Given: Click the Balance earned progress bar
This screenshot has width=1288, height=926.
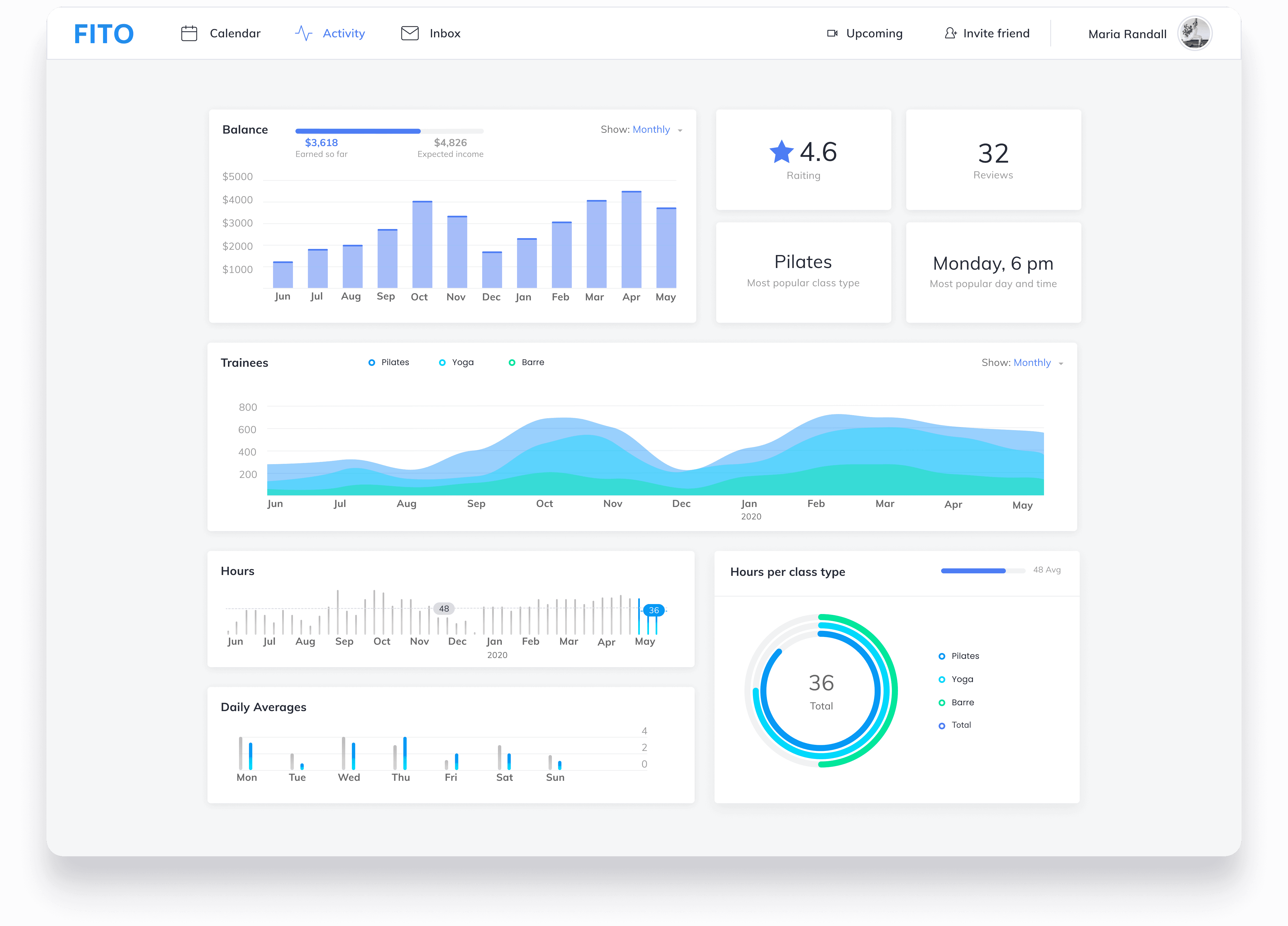Looking at the screenshot, I should pyautogui.click(x=389, y=131).
